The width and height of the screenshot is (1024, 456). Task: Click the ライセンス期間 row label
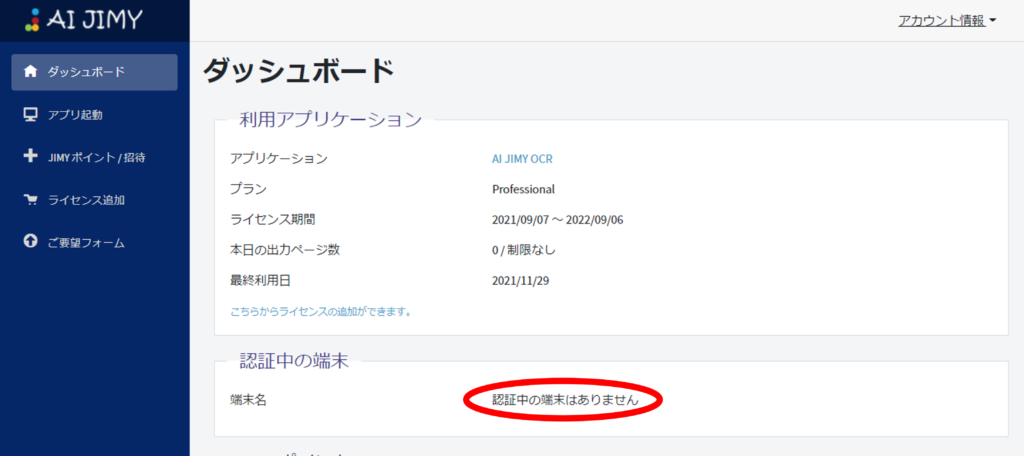pyautogui.click(x=273, y=220)
